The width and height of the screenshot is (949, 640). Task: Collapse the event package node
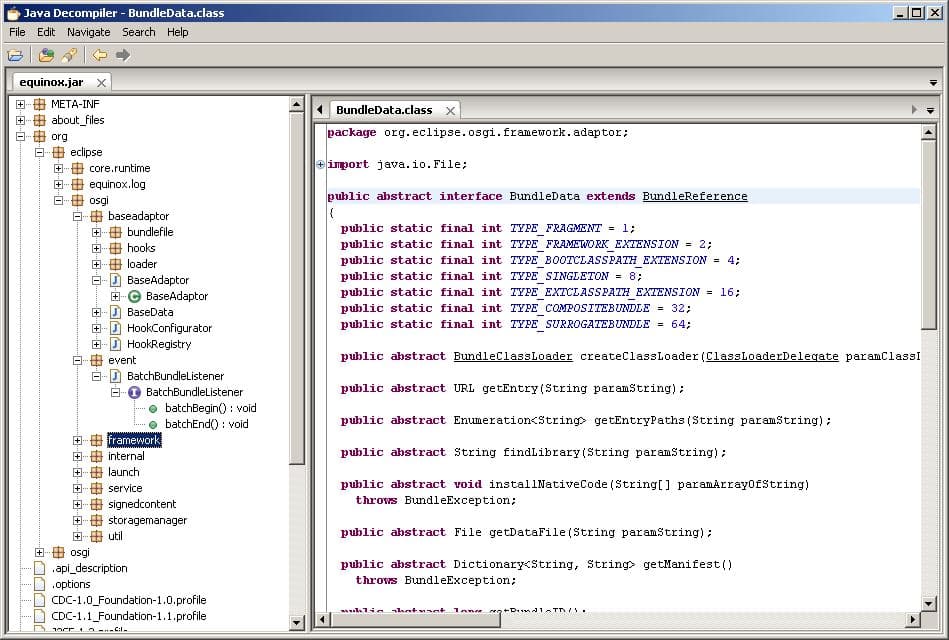point(78,360)
